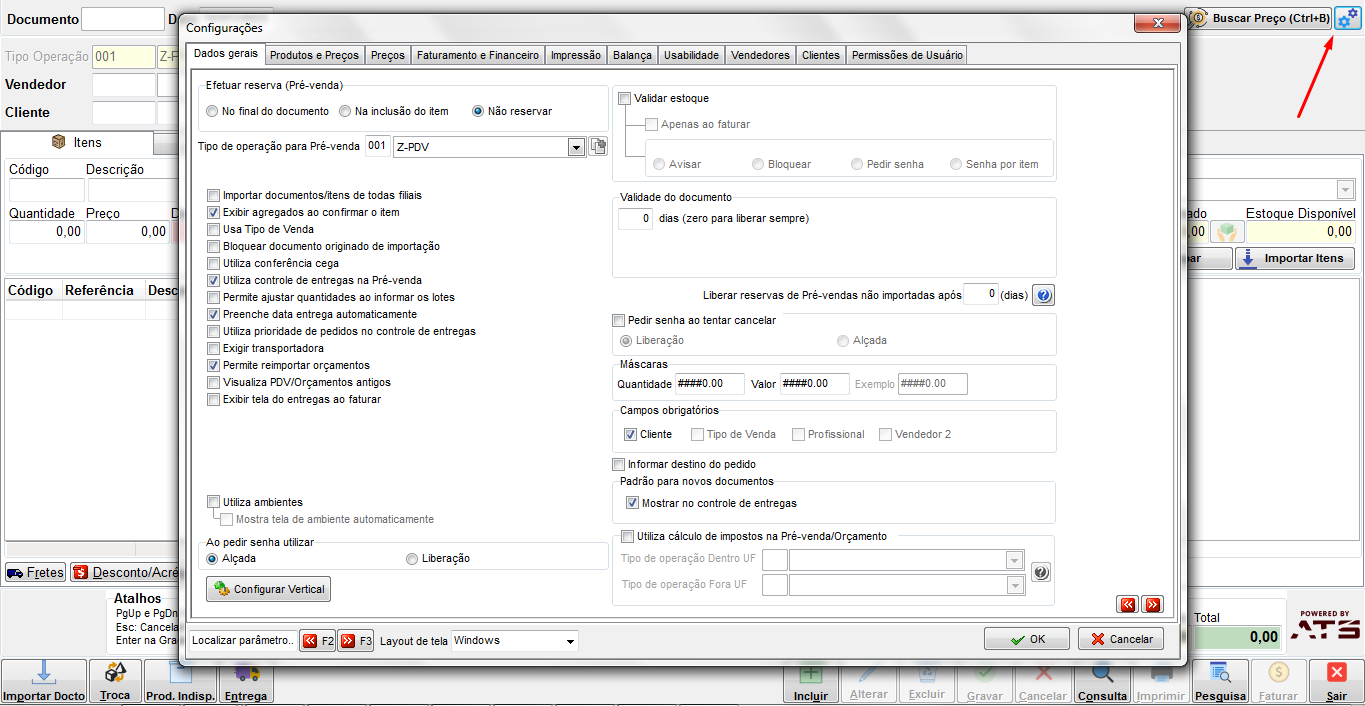
Task: Open settings gear icon beside Buscar Preço
Action: [1347, 18]
